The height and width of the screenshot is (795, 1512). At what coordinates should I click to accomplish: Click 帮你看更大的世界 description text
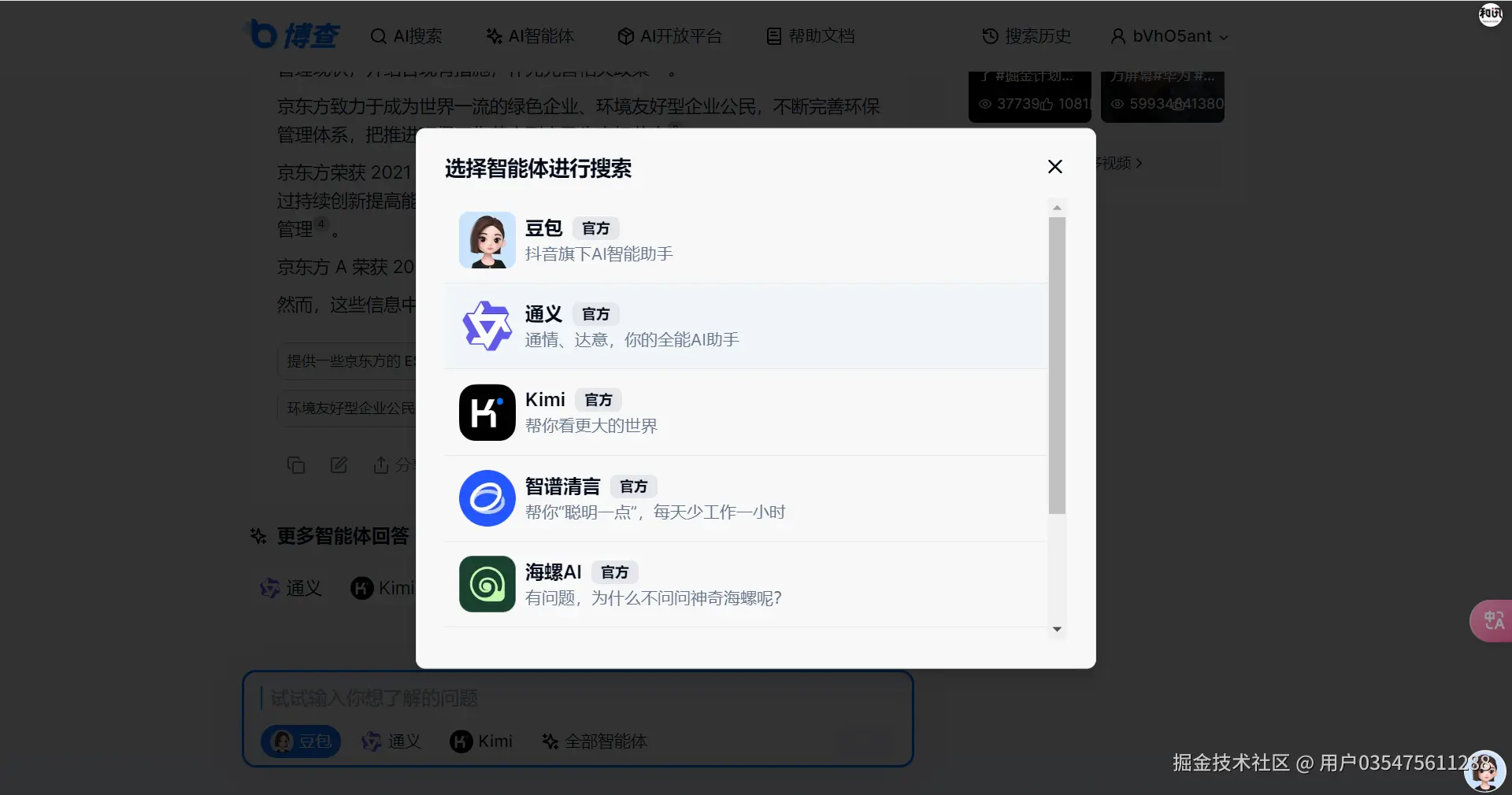(591, 426)
